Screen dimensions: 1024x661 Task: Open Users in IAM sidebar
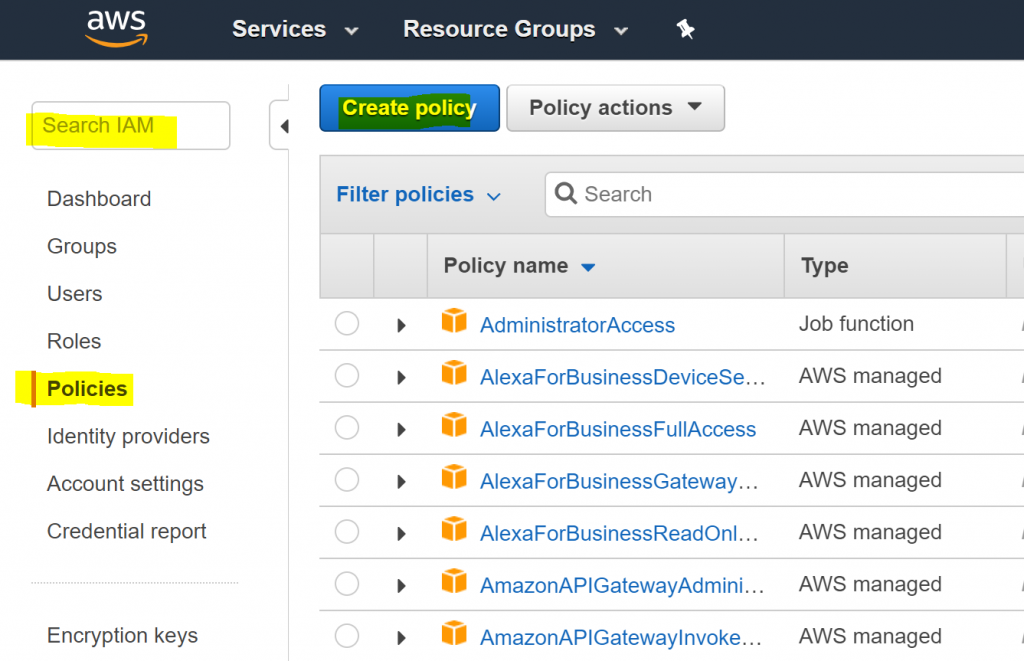[x=74, y=294]
